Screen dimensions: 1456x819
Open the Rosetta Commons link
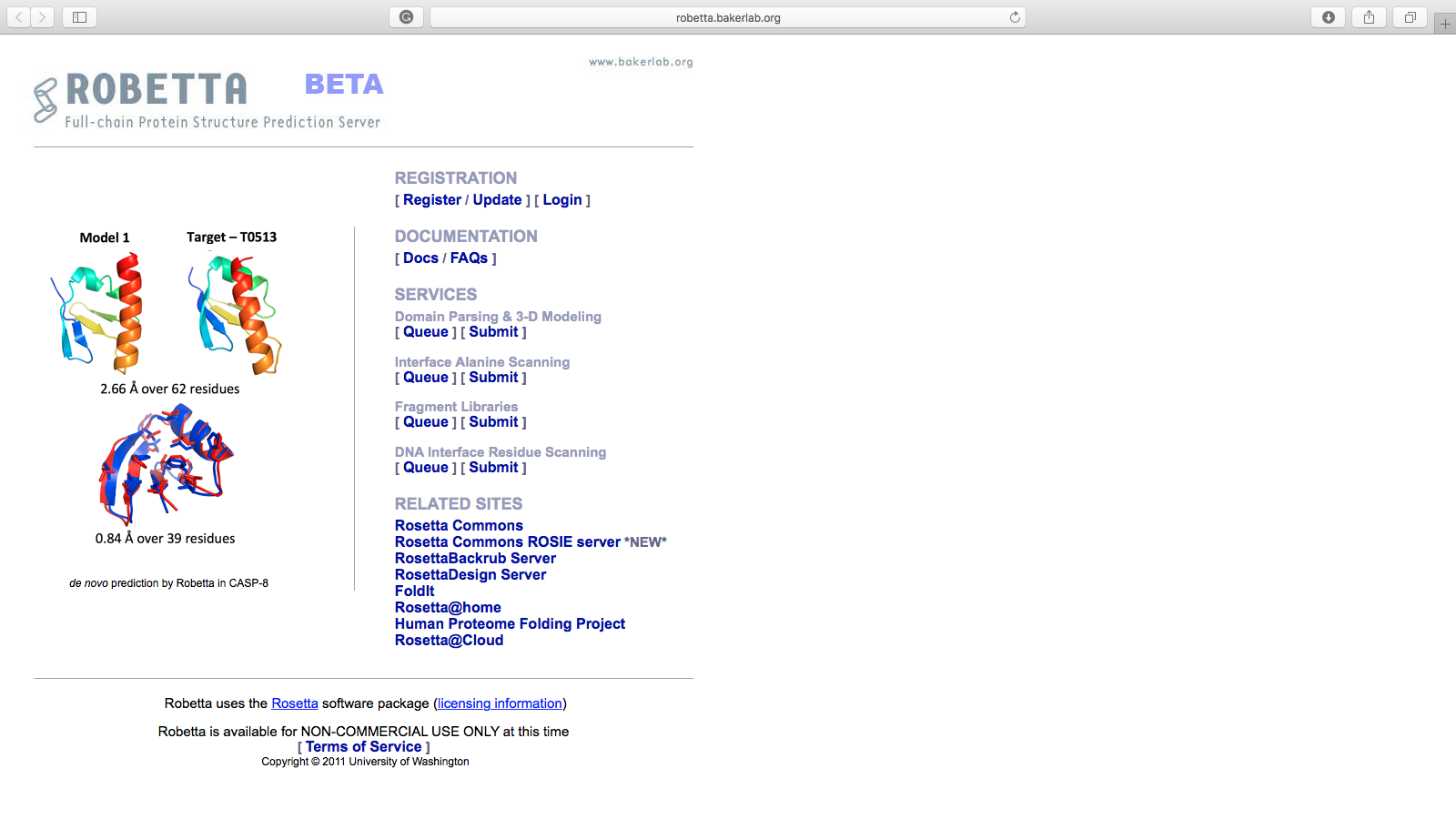(x=459, y=526)
